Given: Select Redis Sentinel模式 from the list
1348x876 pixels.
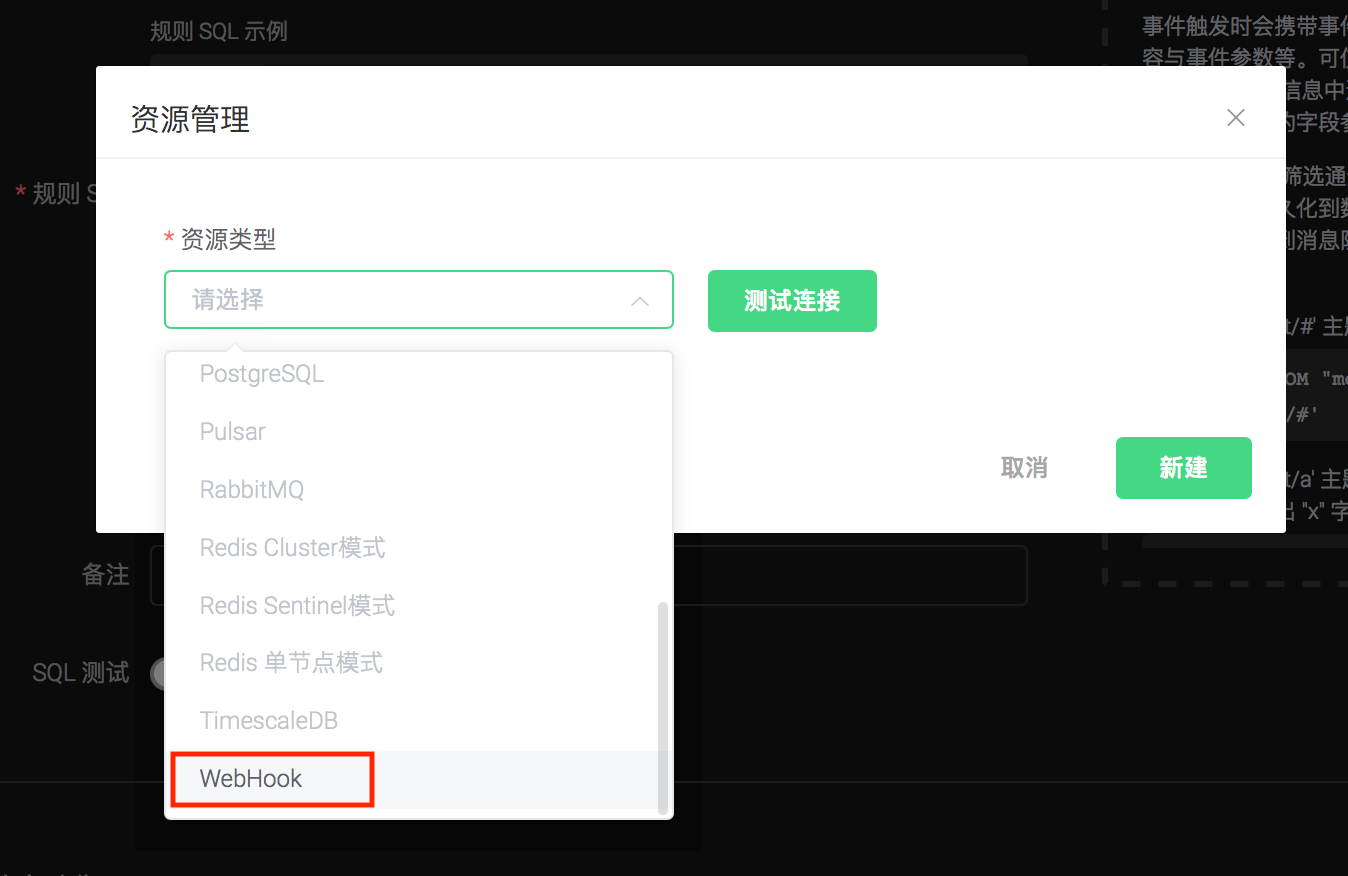Looking at the screenshot, I should click(x=295, y=605).
